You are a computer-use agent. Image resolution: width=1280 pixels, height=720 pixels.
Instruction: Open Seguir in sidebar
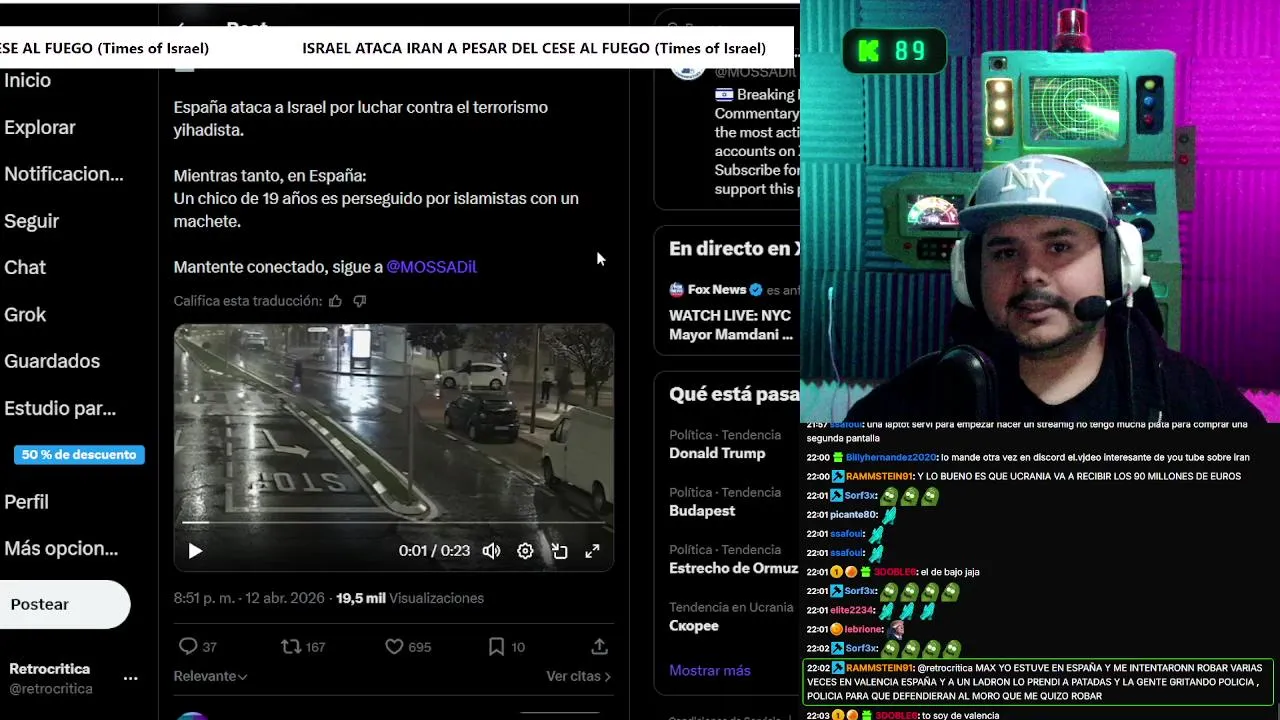(x=31, y=221)
